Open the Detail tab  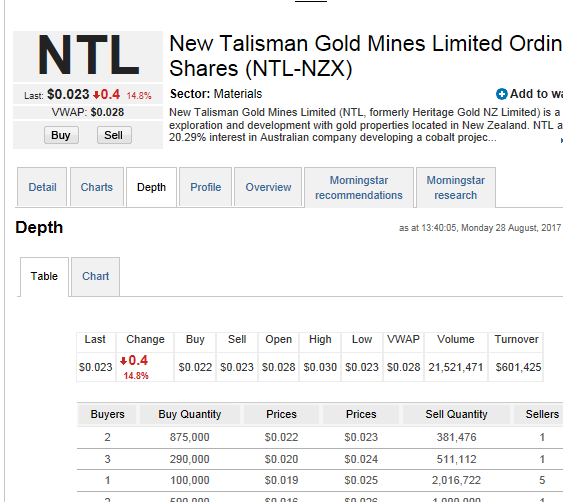(42, 187)
